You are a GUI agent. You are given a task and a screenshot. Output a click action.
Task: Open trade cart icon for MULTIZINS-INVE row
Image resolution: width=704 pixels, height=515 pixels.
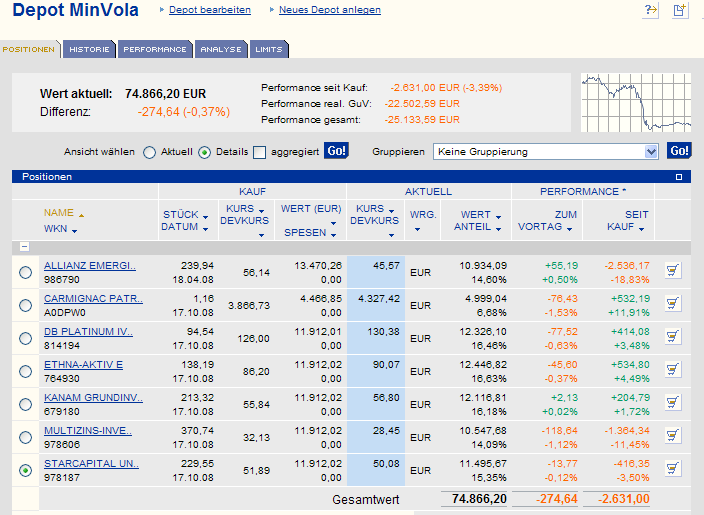(673, 436)
